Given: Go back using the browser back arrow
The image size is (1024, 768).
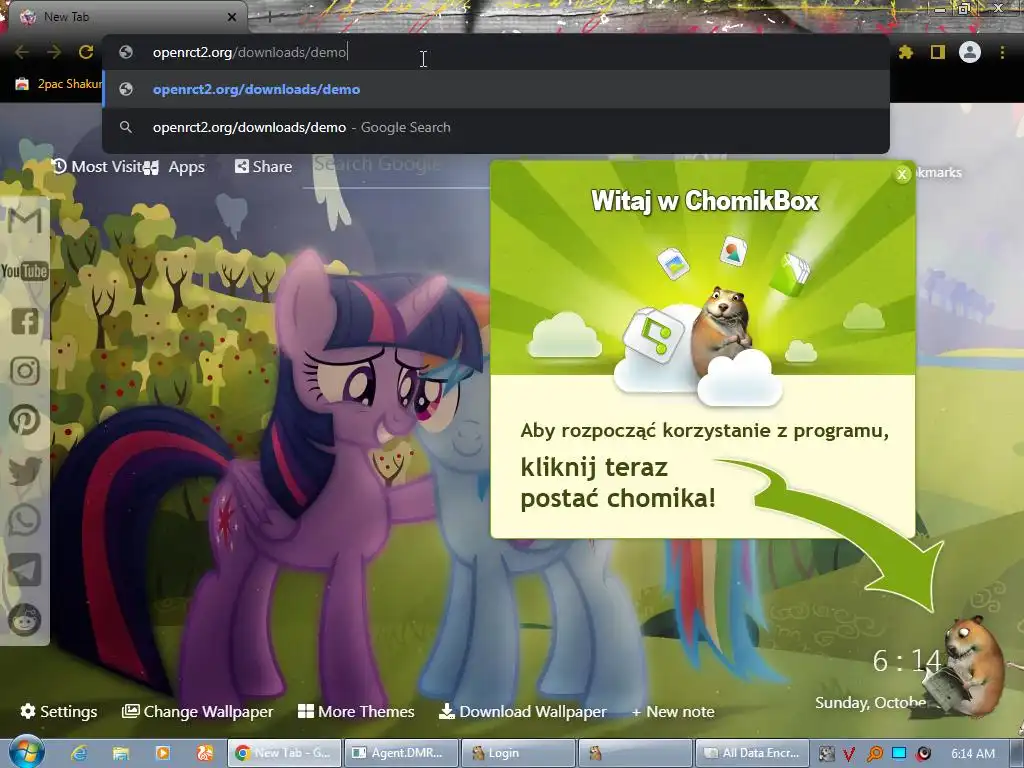Looking at the screenshot, I should pos(22,52).
